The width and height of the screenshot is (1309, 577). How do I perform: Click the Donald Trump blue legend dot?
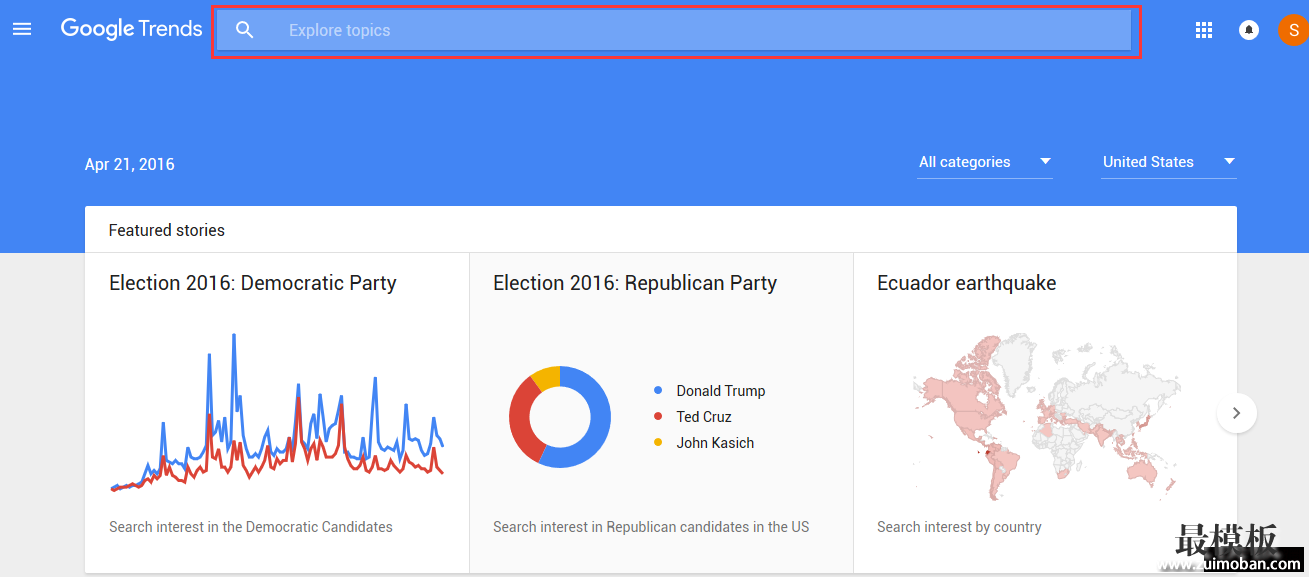tap(658, 391)
